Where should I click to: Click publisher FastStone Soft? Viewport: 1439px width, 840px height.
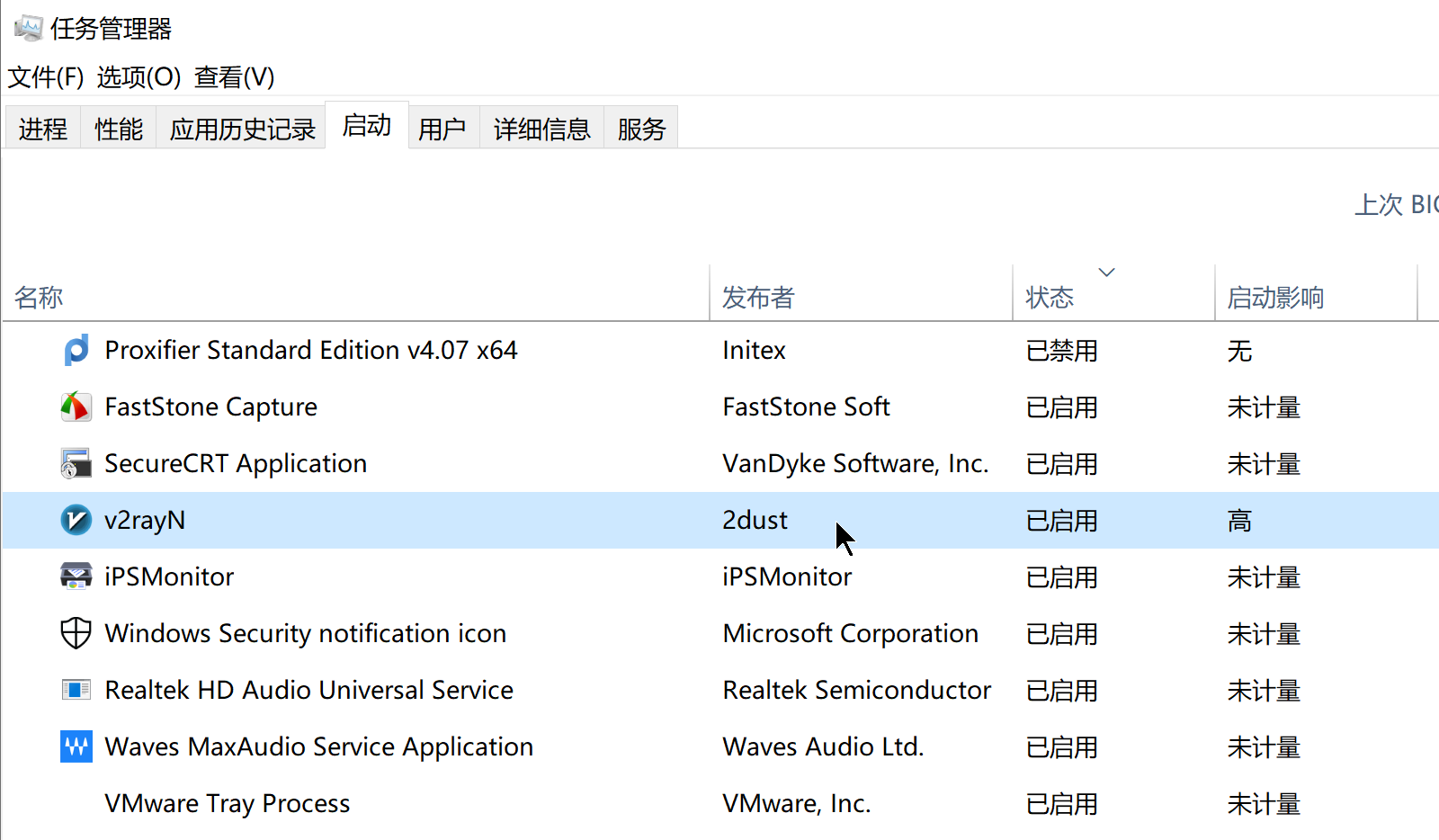tap(807, 407)
